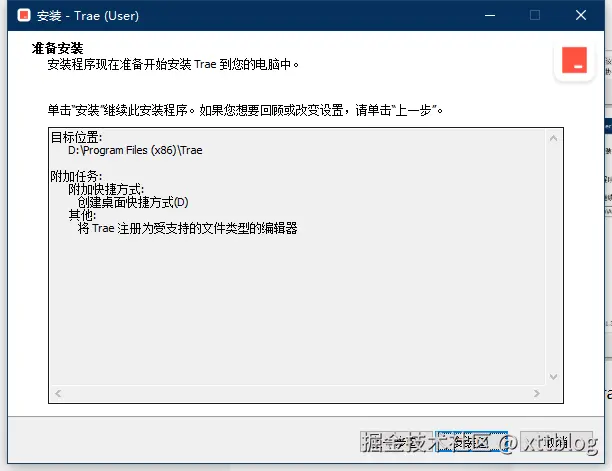The width and height of the screenshot is (612, 471).
Task: Close the Trae installer window
Action: (x=581, y=15)
